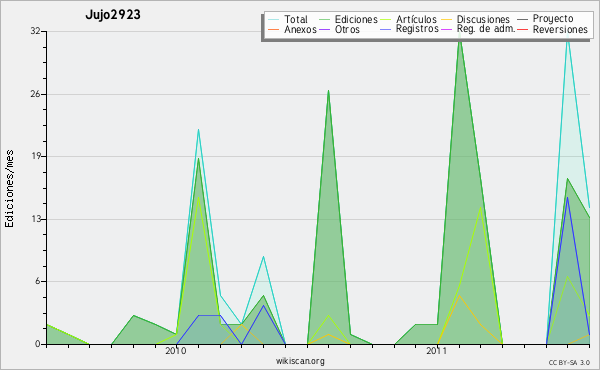Select the Registros legend entry
The width and height of the screenshot is (600, 370).
pyautogui.click(x=409, y=29)
